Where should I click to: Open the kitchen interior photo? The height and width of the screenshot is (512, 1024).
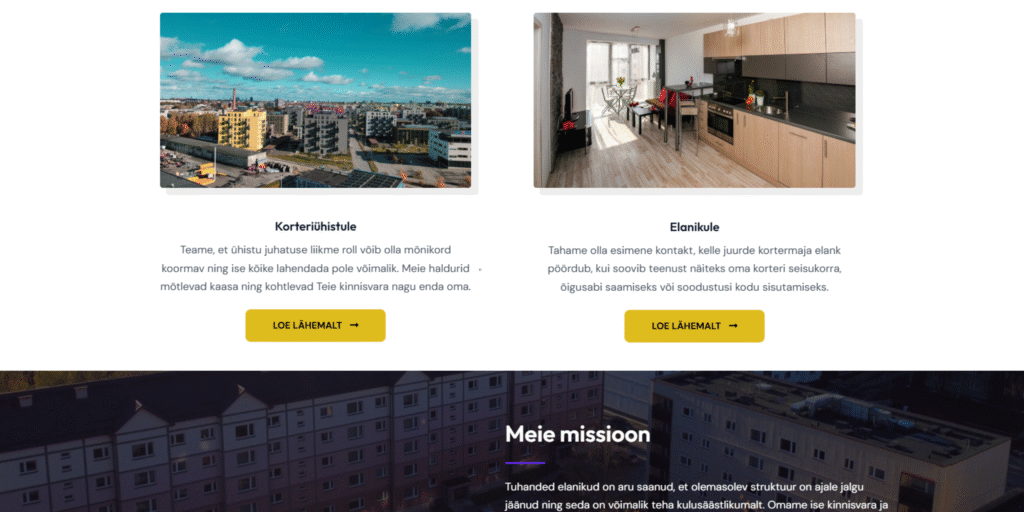click(694, 101)
